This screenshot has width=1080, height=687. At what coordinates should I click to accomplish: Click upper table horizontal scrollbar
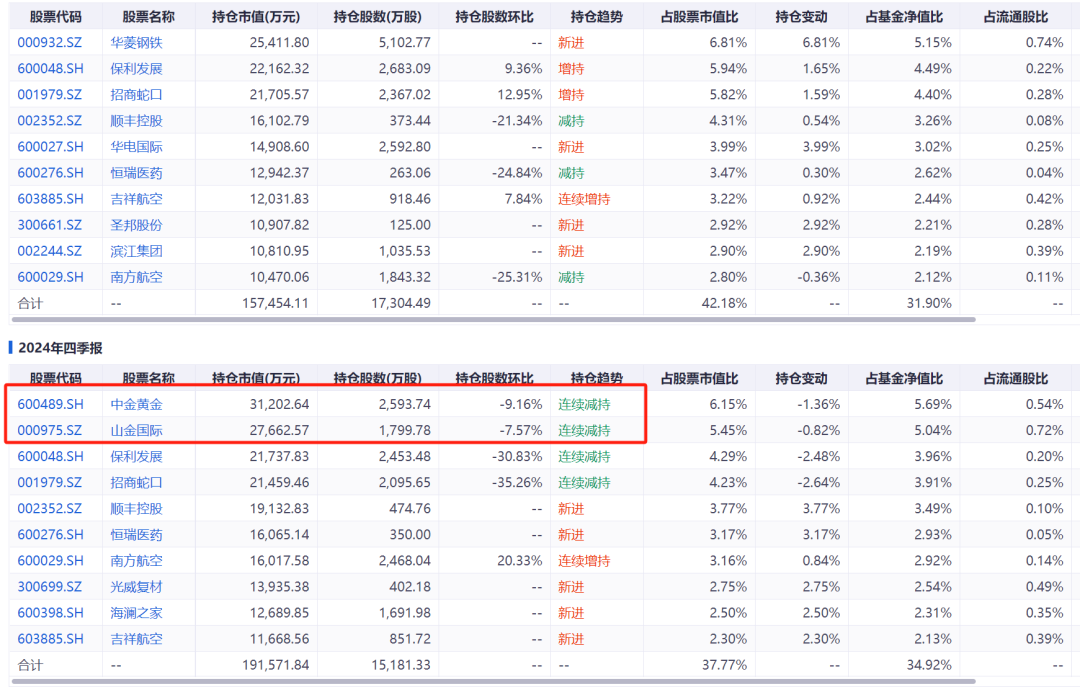click(493, 320)
